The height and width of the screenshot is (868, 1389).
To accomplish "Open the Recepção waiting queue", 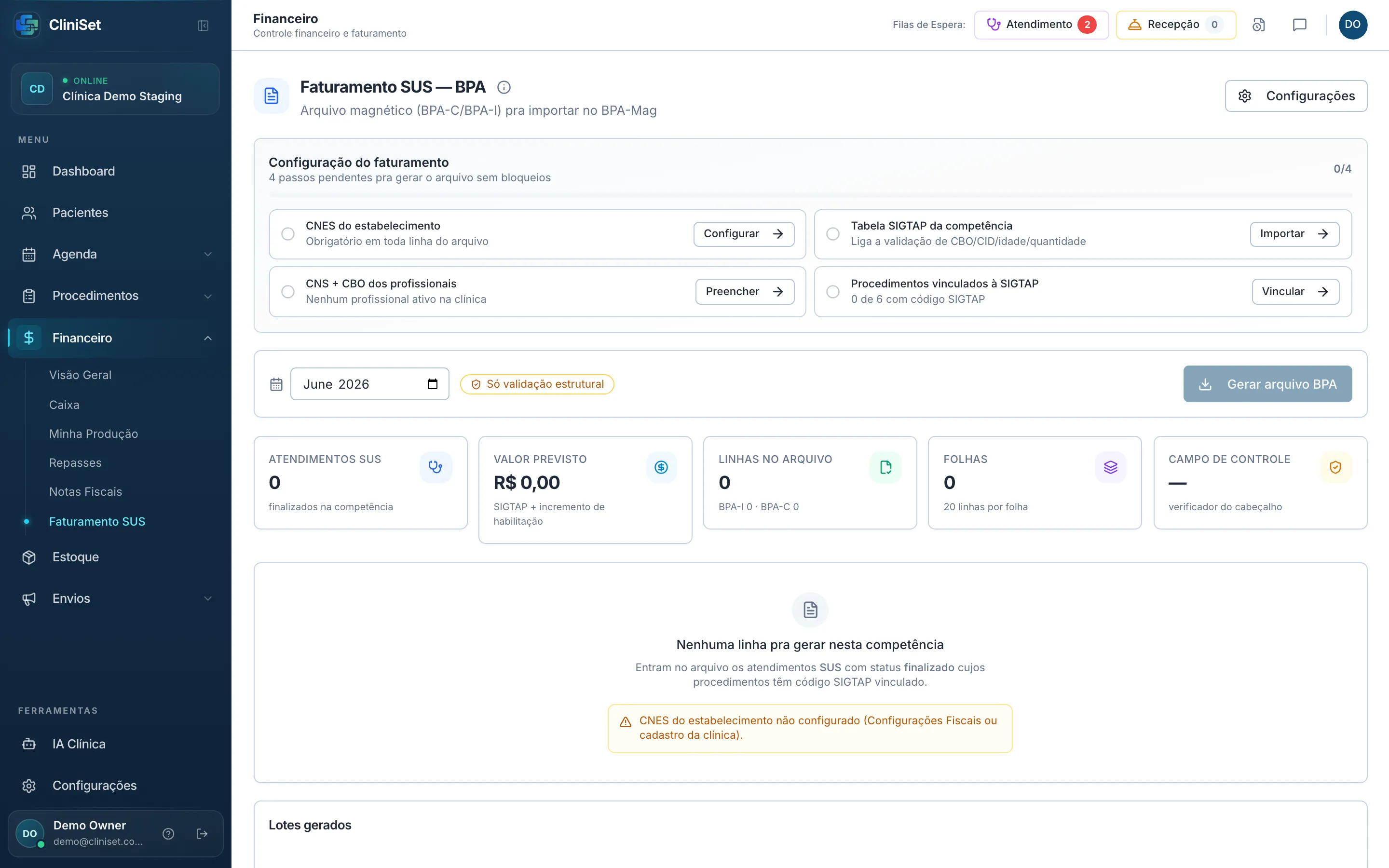I will coord(1175,25).
